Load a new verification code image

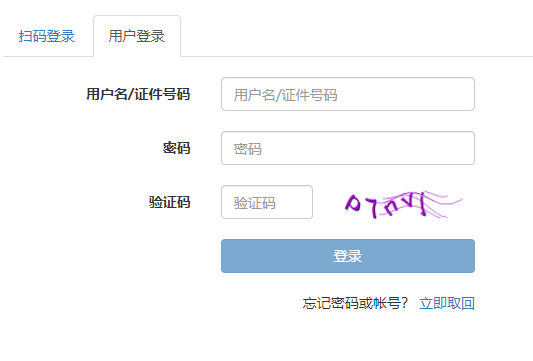(x=403, y=204)
